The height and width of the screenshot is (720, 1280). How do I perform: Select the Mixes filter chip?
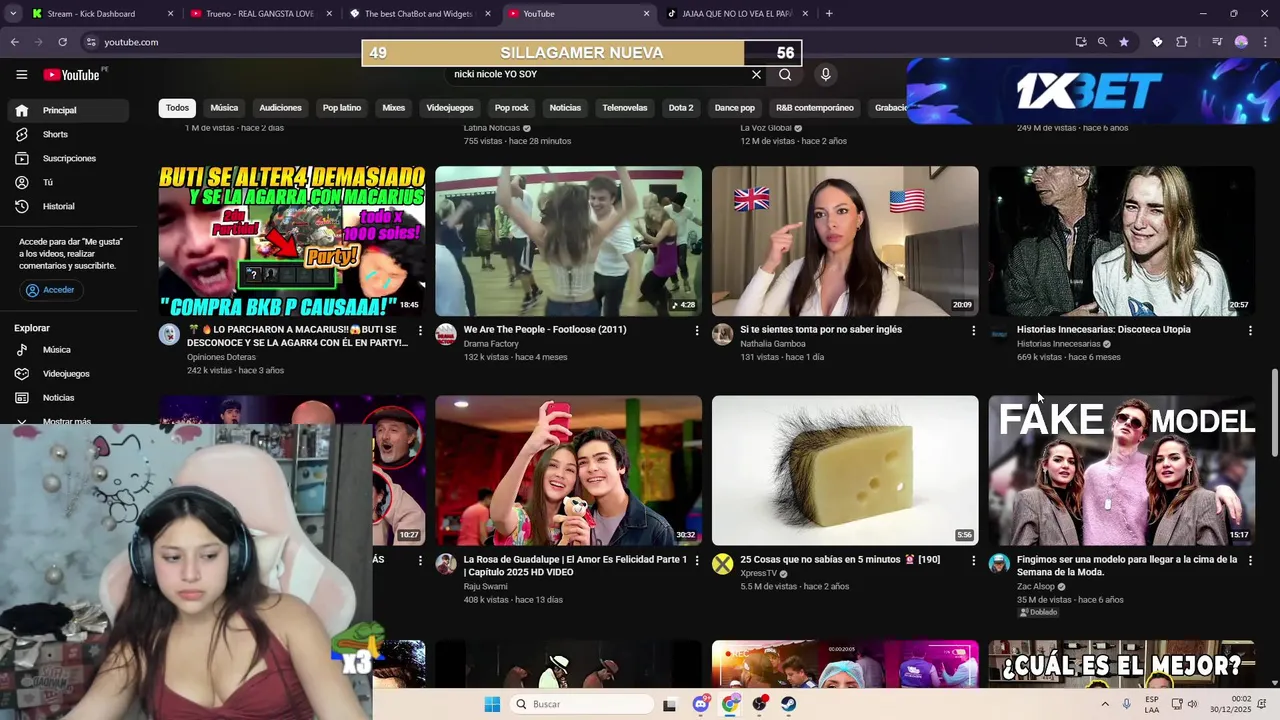click(x=394, y=108)
